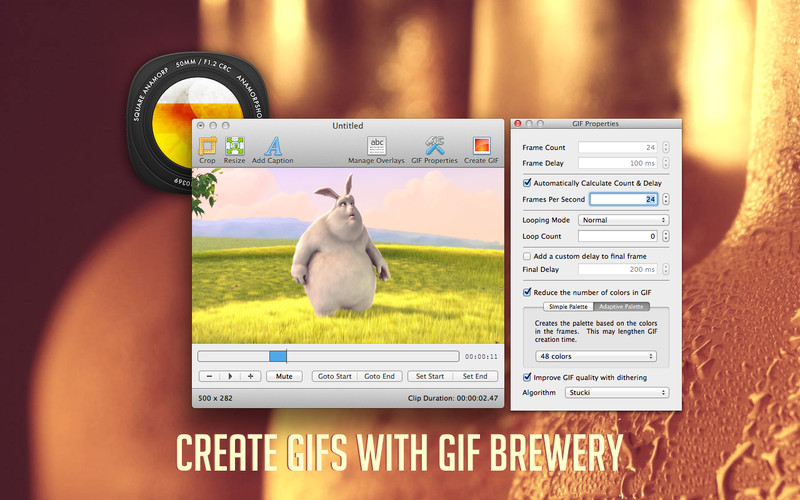Step forward one frame with the plus button
This screenshot has height=500, width=800.
[x=251, y=376]
